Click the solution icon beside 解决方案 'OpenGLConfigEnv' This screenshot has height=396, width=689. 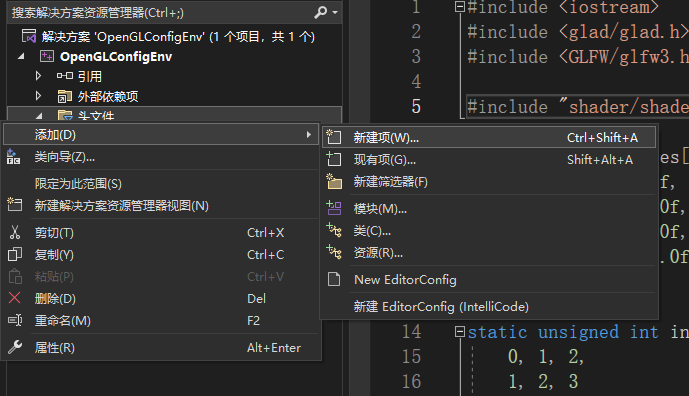tap(29, 36)
